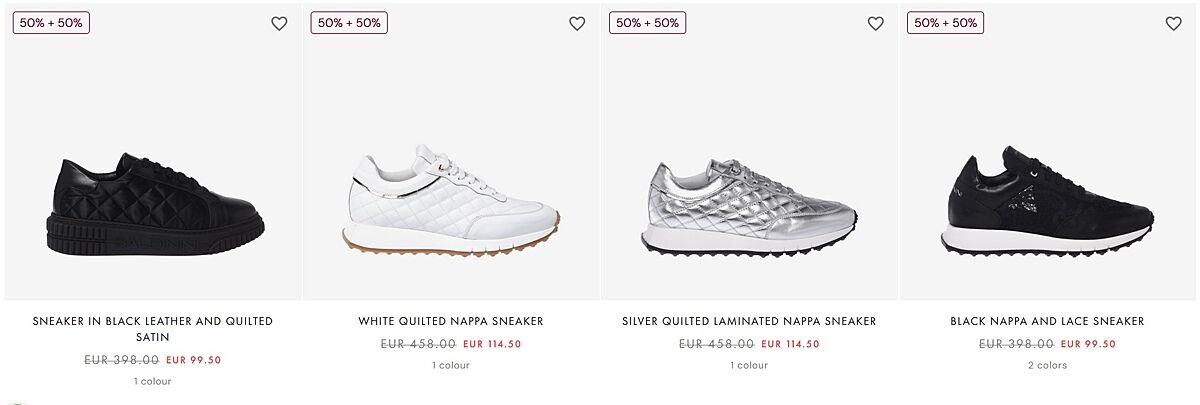Click the '2 colors' label under lace sneaker
The height and width of the screenshot is (405, 1200).
pos(1047,365)
